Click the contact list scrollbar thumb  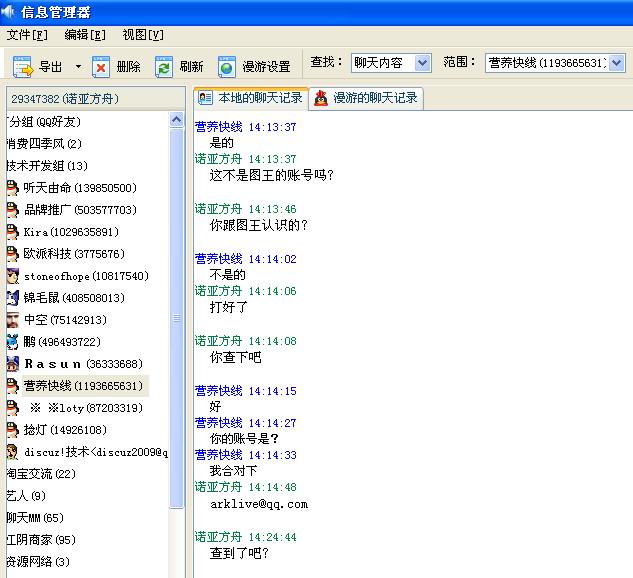point(176,318)
